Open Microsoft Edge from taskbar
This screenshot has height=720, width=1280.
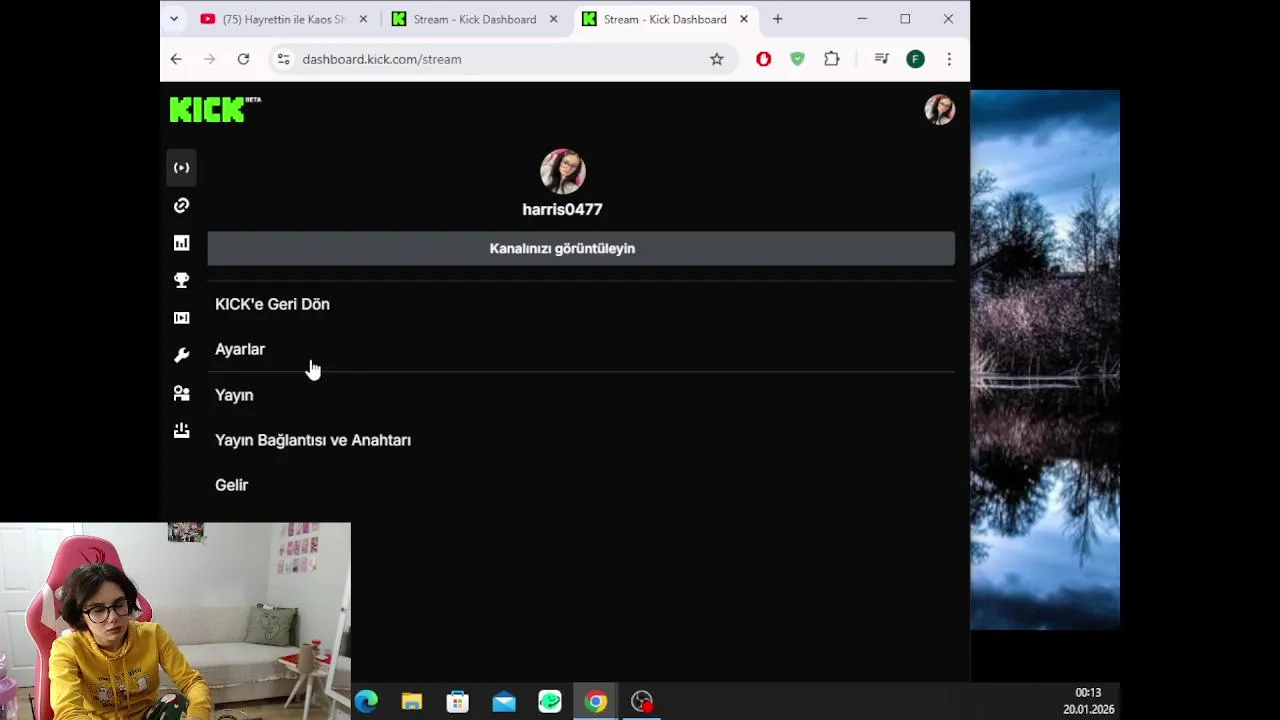(x=366, y=701)
